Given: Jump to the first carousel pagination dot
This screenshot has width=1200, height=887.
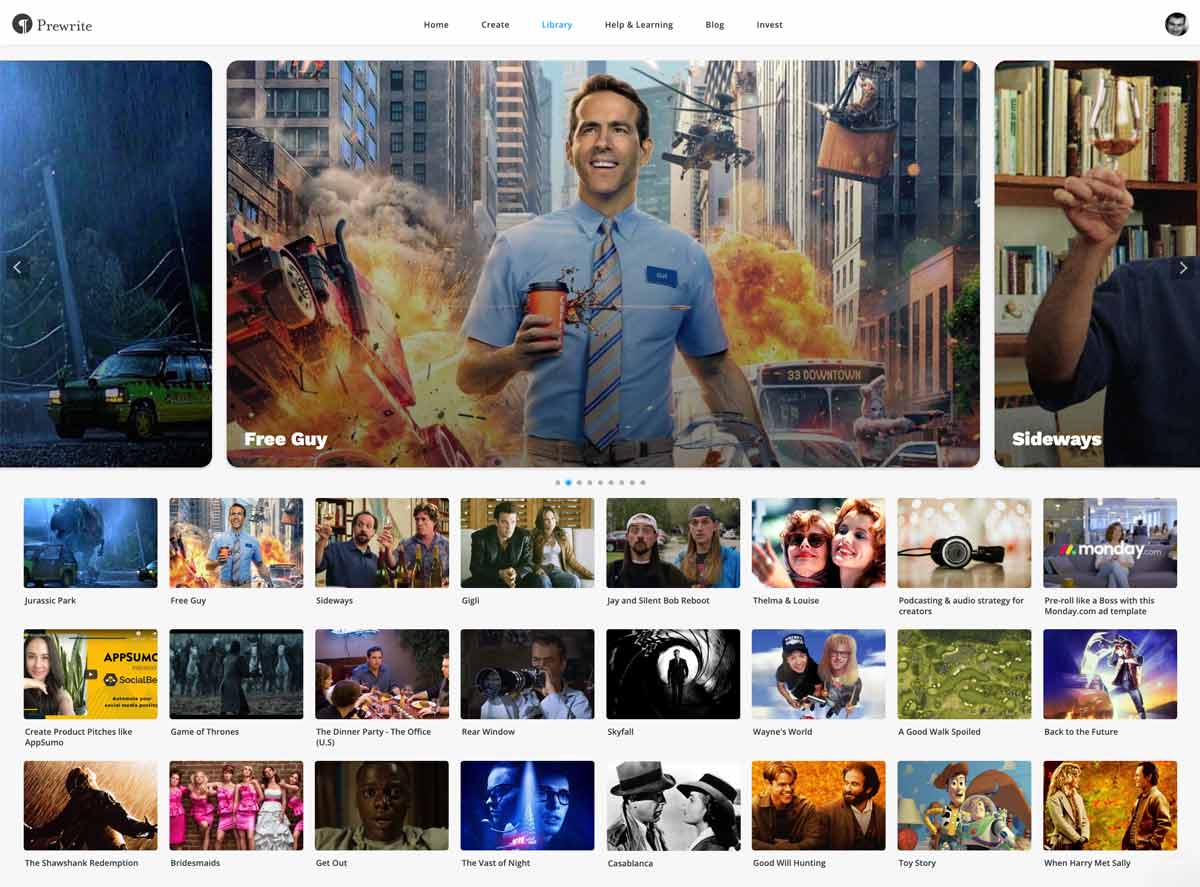Looking at the screenshot, I should pos(558,483).
